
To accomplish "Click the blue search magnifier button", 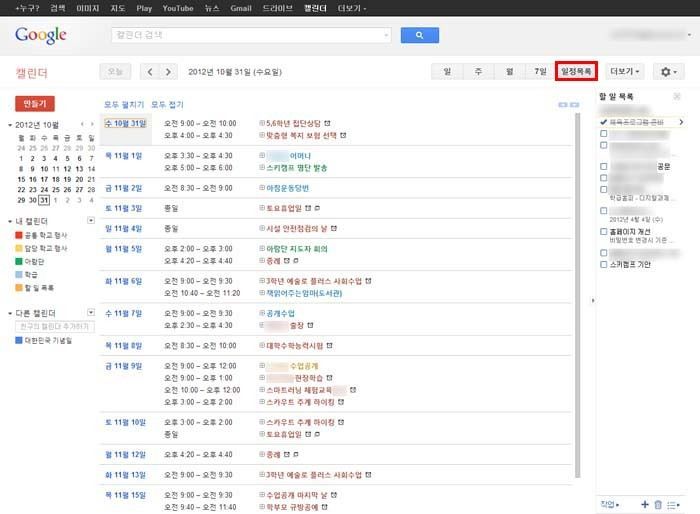I will [x=419, y=35].
